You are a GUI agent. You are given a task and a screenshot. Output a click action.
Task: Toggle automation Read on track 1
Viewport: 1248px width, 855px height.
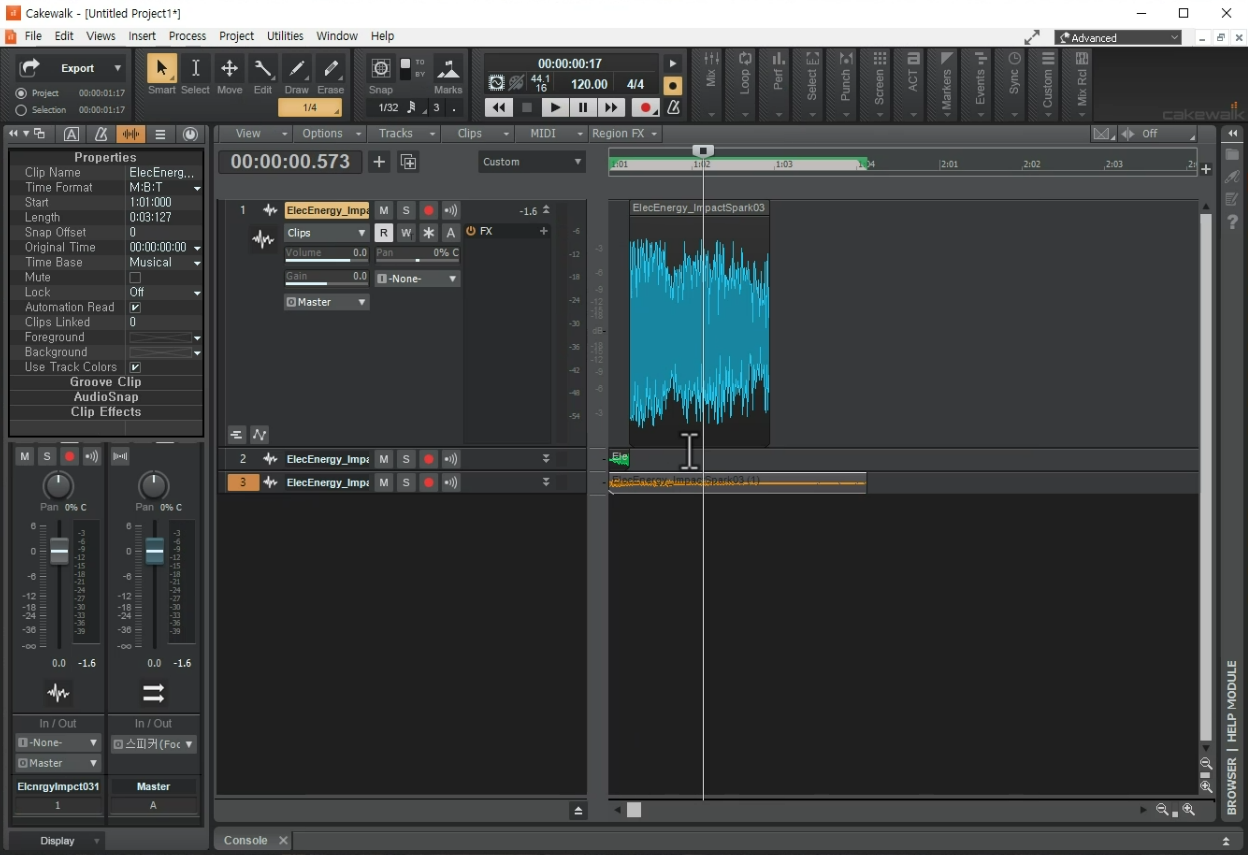(x=384, y=232)
